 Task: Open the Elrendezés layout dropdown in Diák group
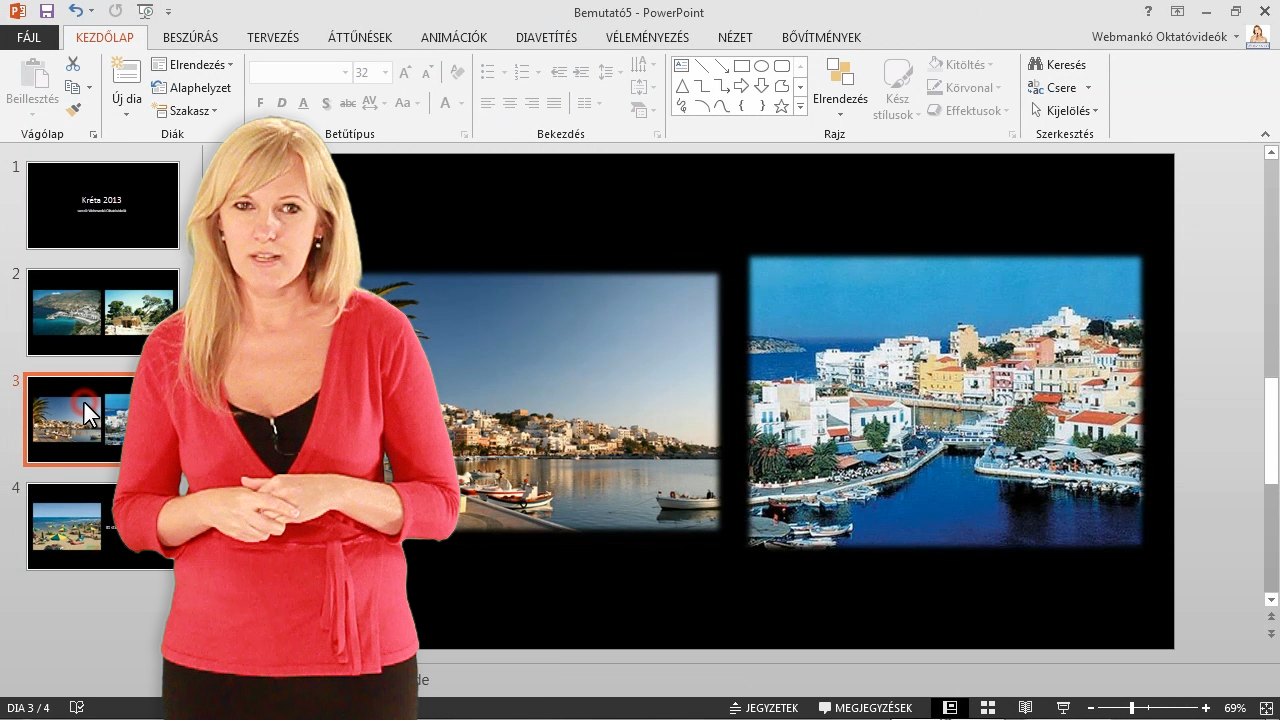(x=192, y=65)
